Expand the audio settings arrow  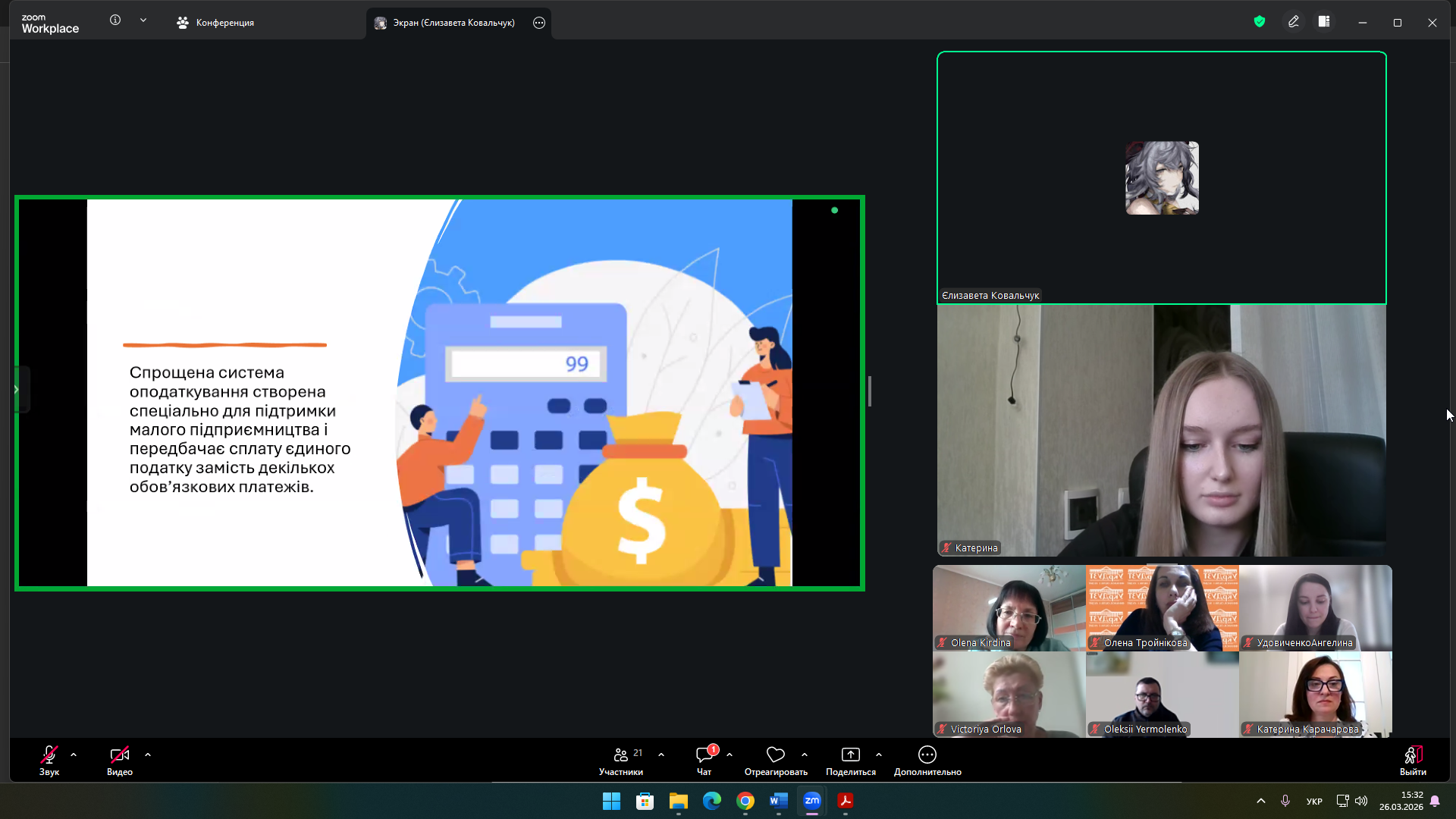(x=74, y=755)
